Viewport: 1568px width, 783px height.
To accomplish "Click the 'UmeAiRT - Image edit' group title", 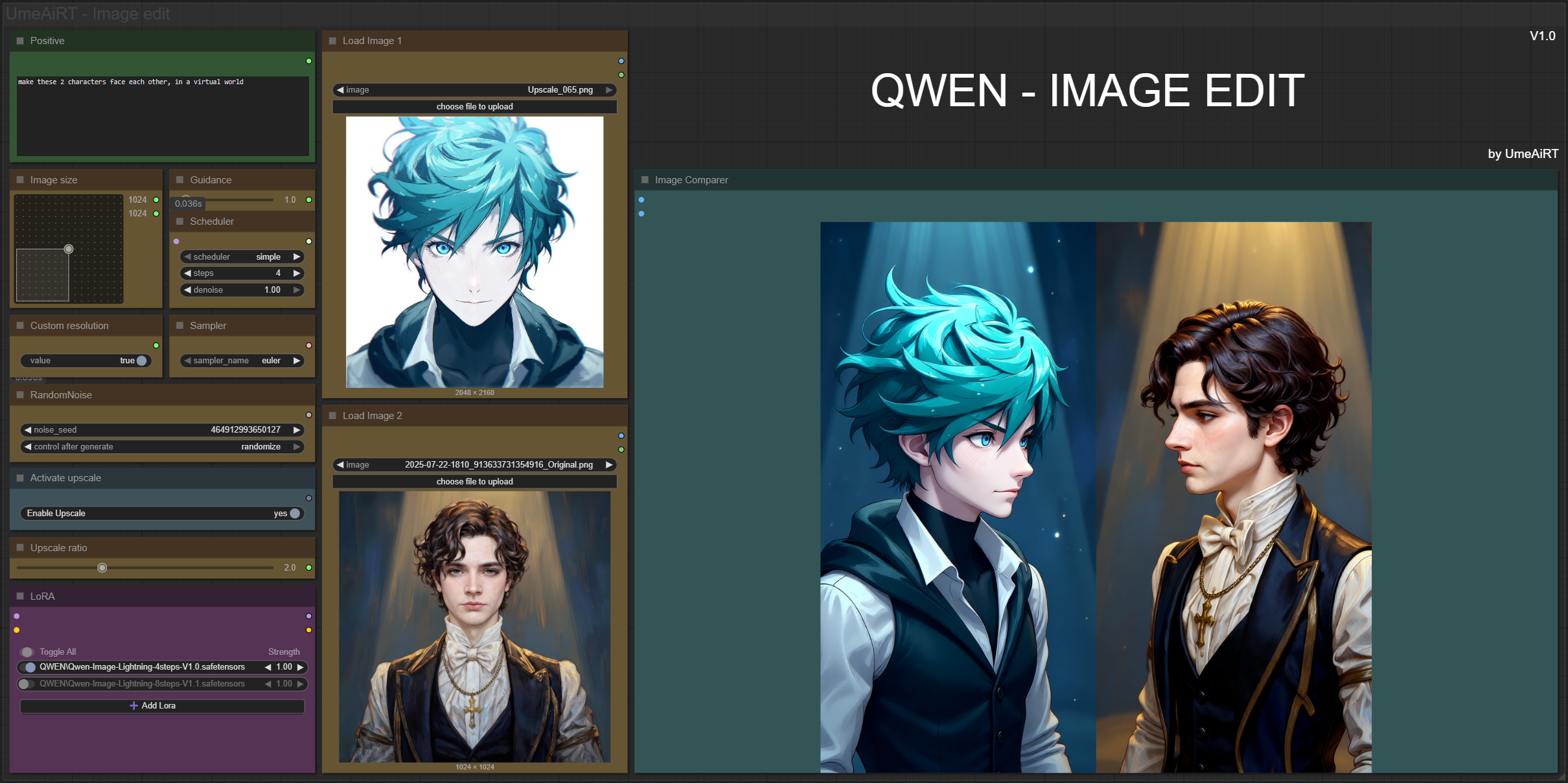I will click(88, 14).
